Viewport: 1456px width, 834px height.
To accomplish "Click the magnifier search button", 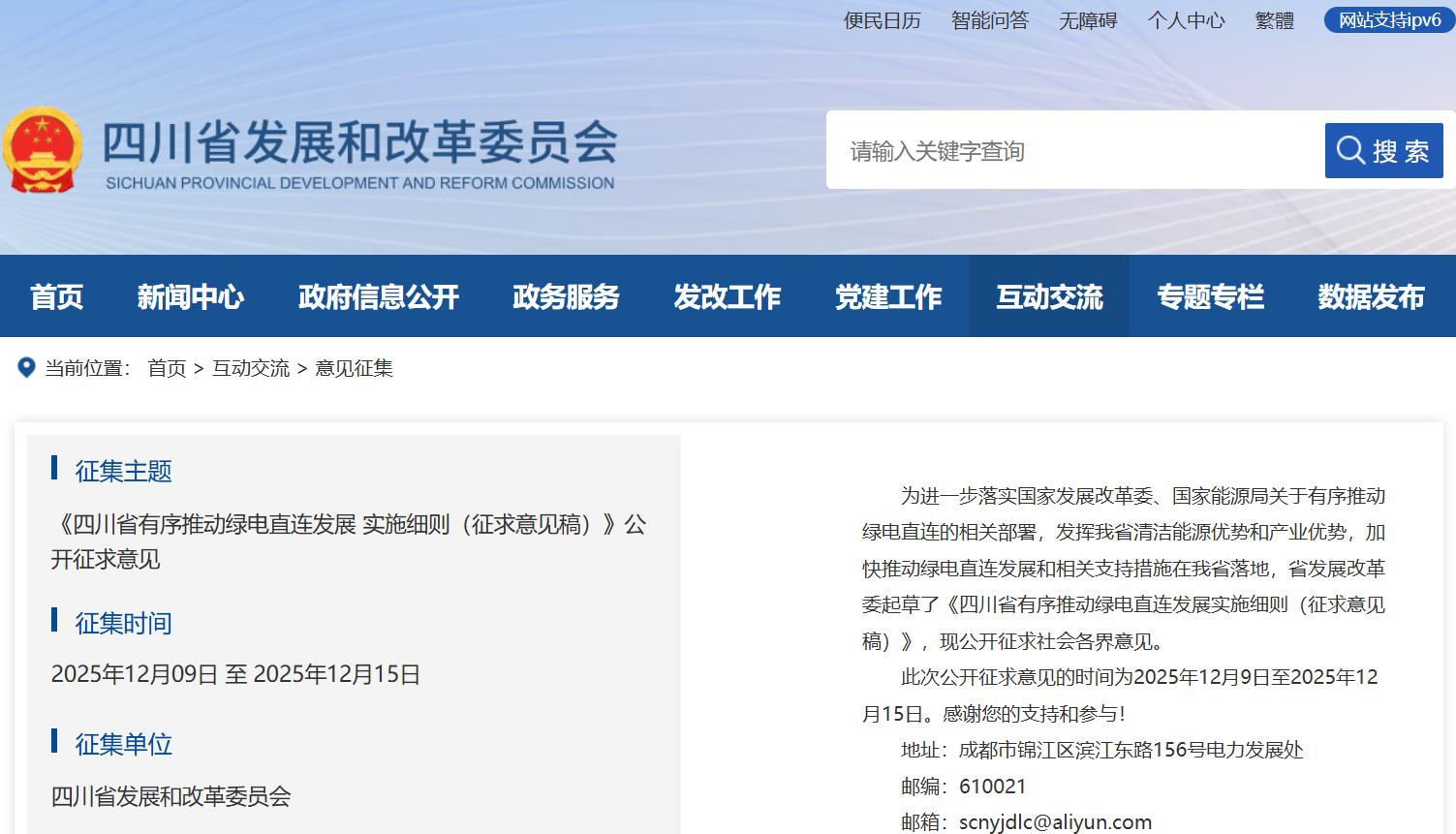I will [1383, 151].
